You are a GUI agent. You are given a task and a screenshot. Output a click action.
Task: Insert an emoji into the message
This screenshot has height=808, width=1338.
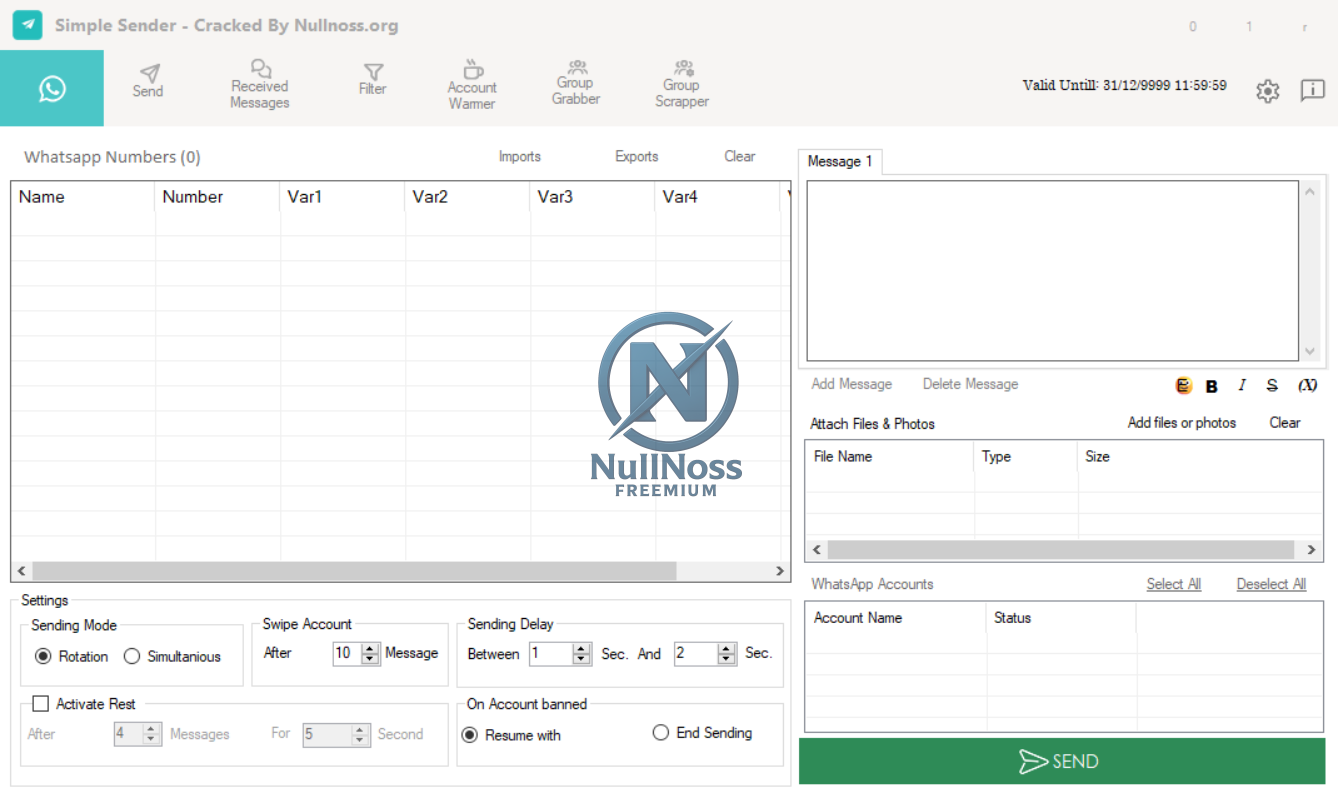tap(1184, 385)
